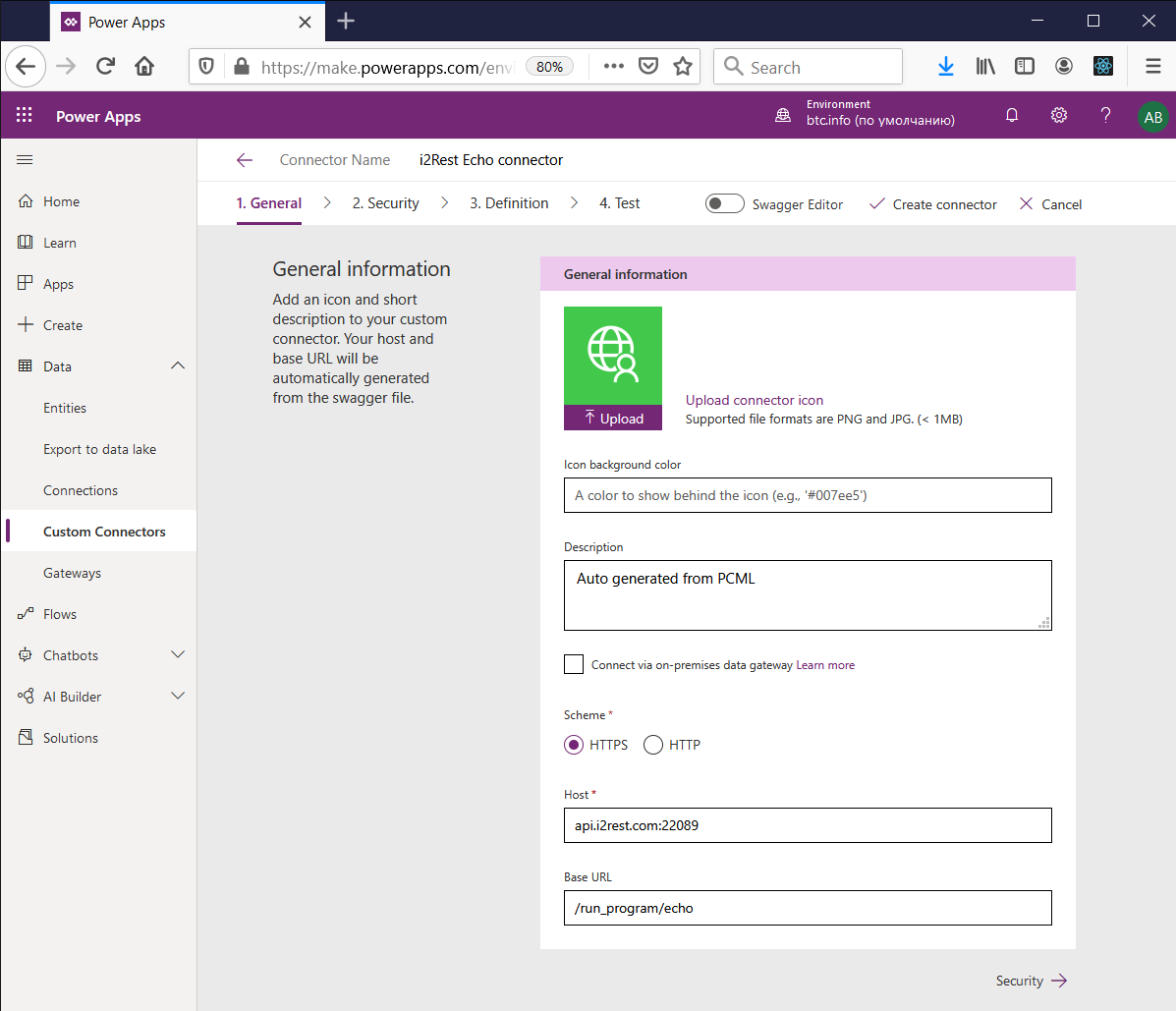
Task: Open Firefox application menu
Action: 1152,67
